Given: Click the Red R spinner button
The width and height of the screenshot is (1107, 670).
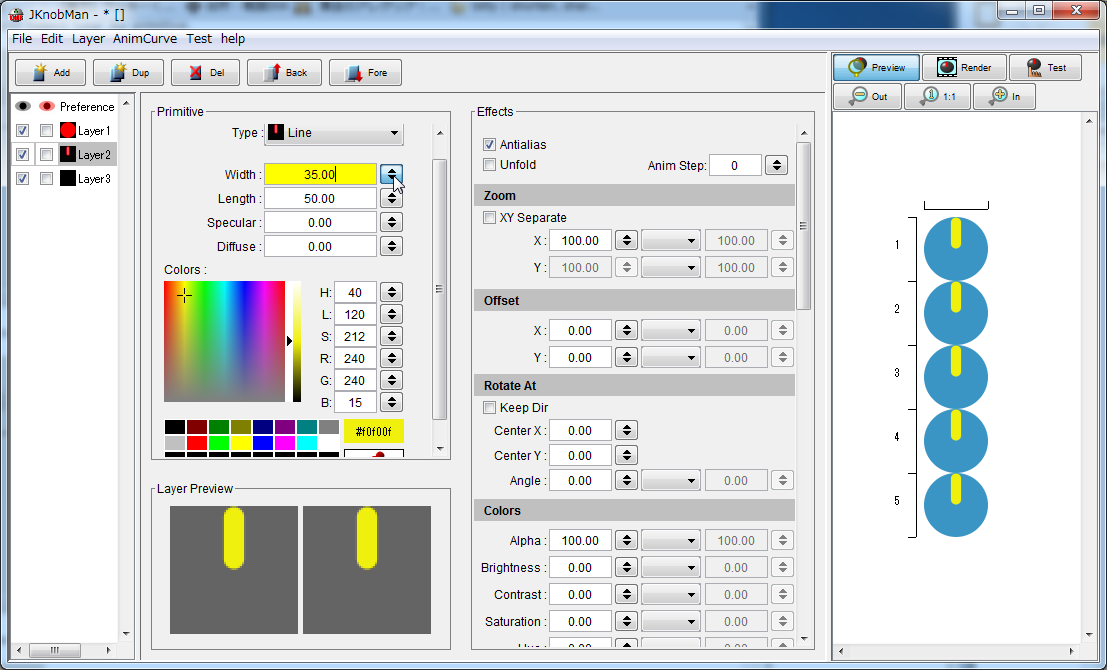Looking at the screenshot, I should point(392,358).
